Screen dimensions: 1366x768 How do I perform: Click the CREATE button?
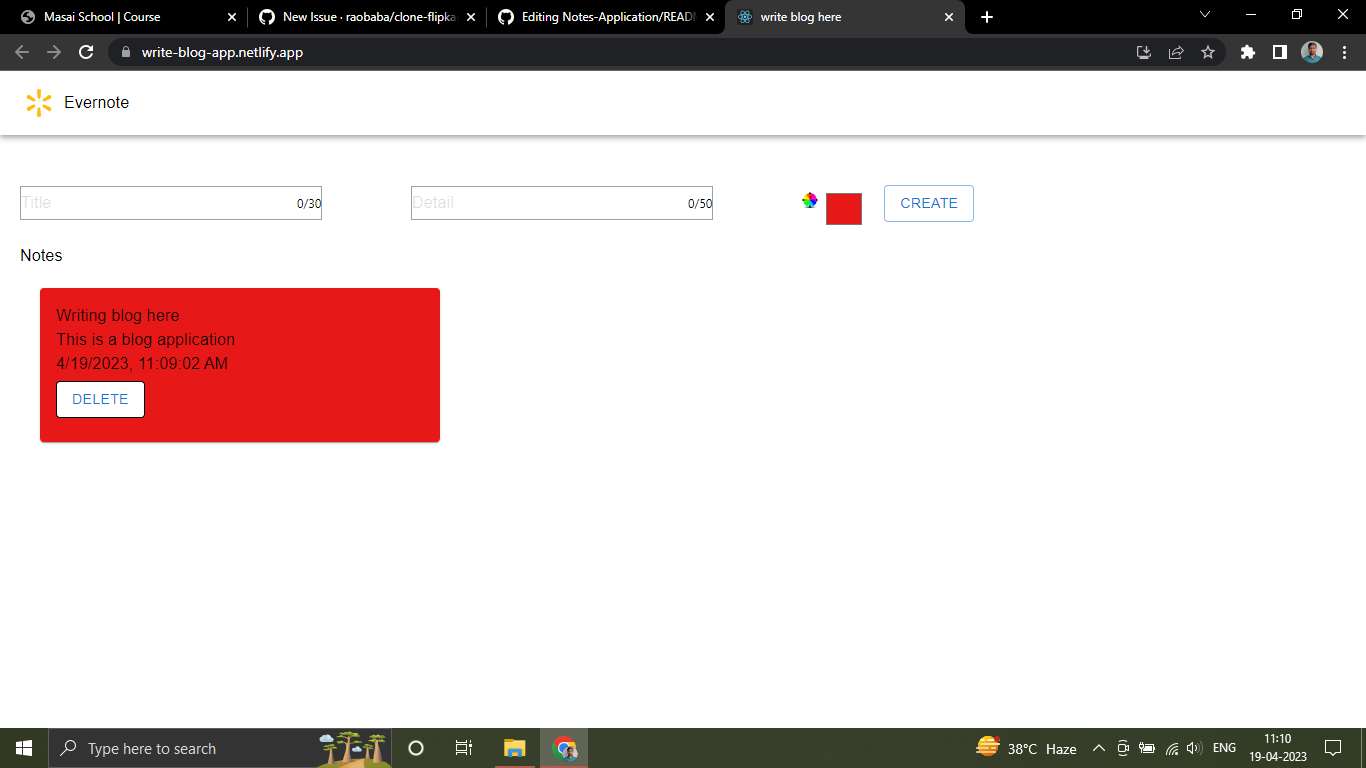point(929,203)
